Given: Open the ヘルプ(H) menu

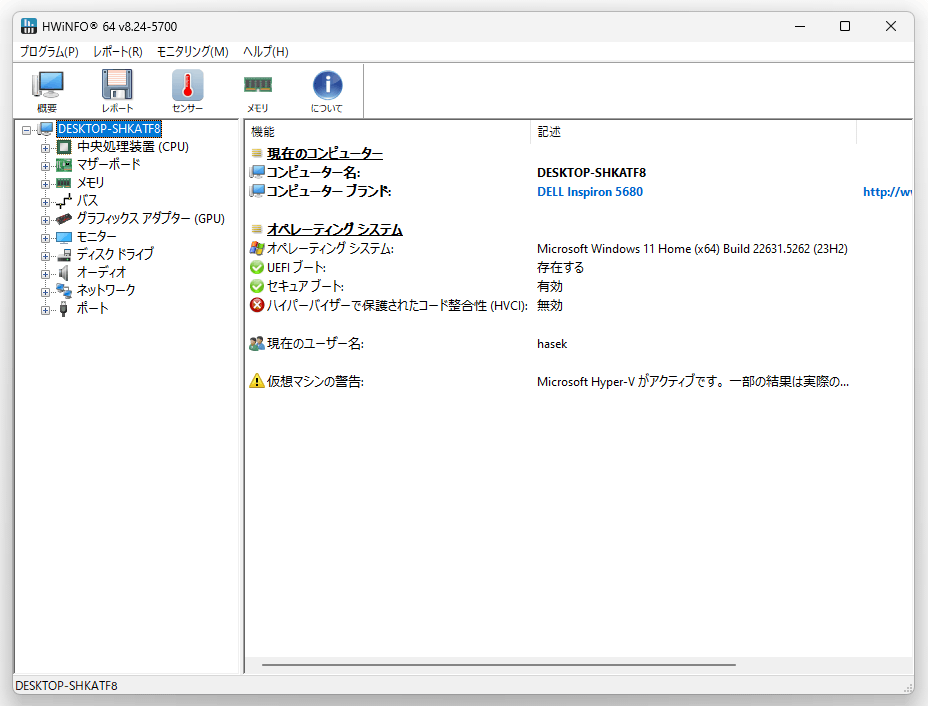Looking at the screenshot, I should tap(266, 51).
